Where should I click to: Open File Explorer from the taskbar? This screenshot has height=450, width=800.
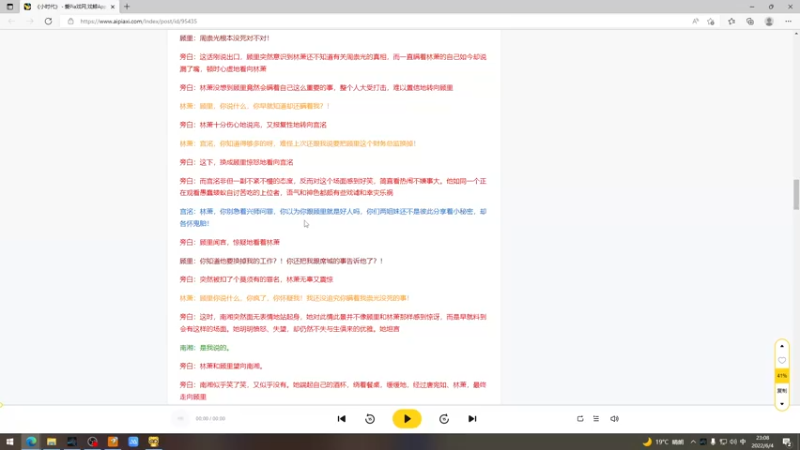click(x=52, y=442)
